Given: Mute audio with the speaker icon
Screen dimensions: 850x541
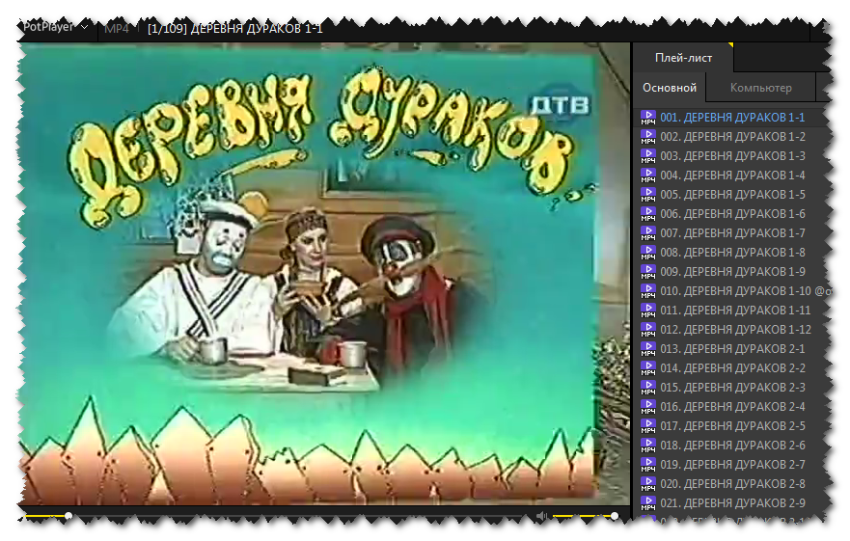Looking at the screenshot, I should (540, 516).
